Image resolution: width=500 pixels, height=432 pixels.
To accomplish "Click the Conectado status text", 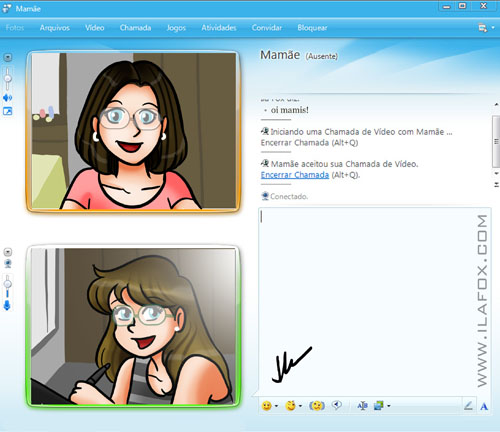I will coord(289,197).
